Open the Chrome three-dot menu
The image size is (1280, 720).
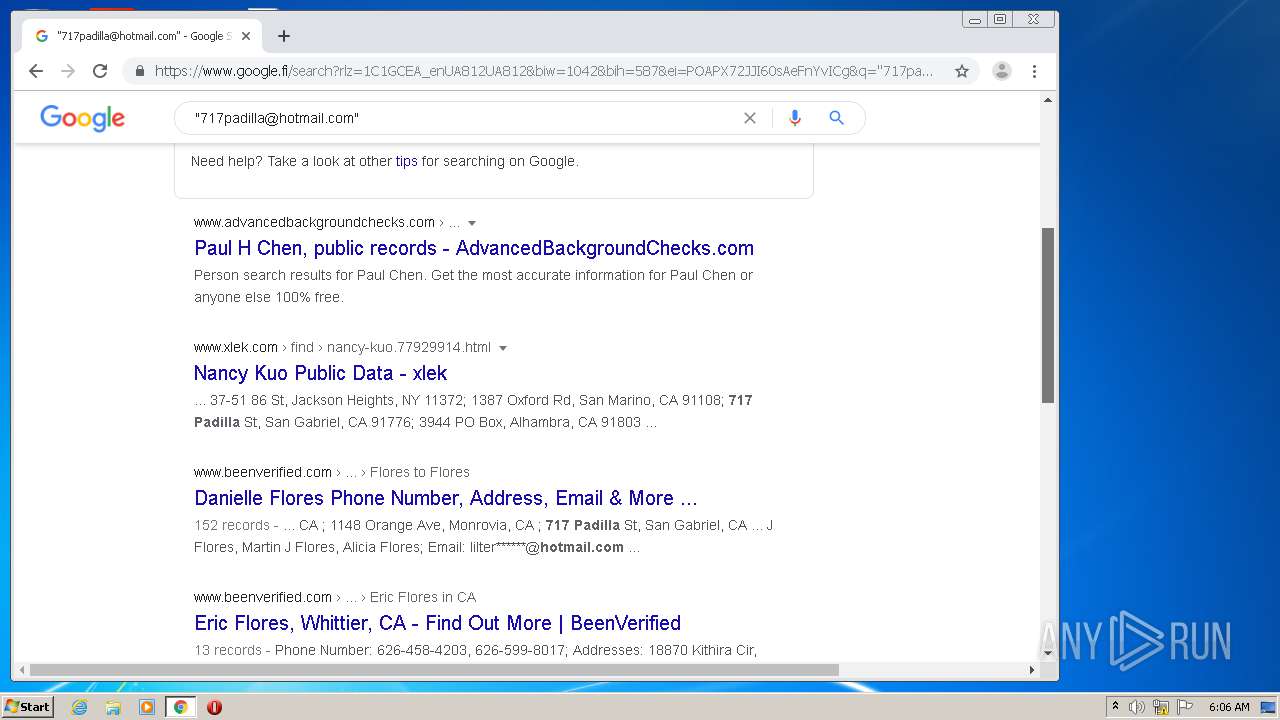1034,71
